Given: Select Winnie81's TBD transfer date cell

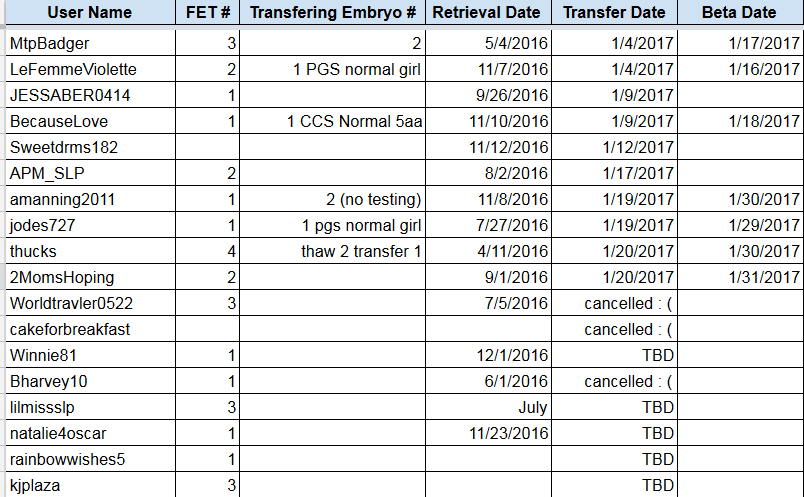Looking at the screenshot, I should pos(614,355).
